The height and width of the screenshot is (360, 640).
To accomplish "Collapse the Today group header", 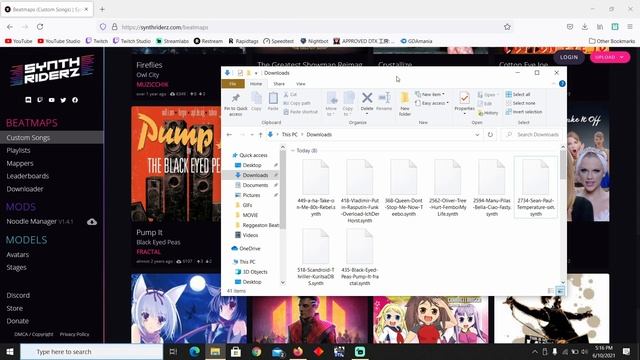I will 293,151.
